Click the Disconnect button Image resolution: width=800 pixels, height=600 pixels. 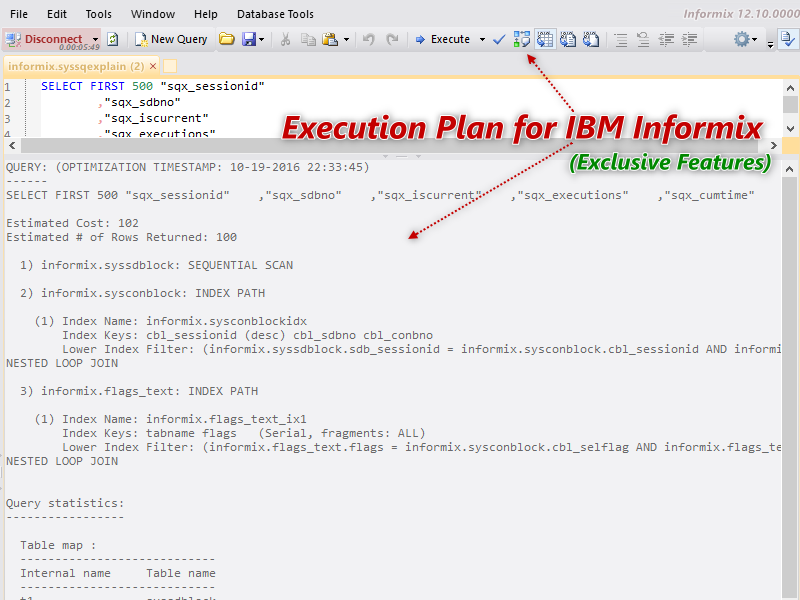pos(44,39)
